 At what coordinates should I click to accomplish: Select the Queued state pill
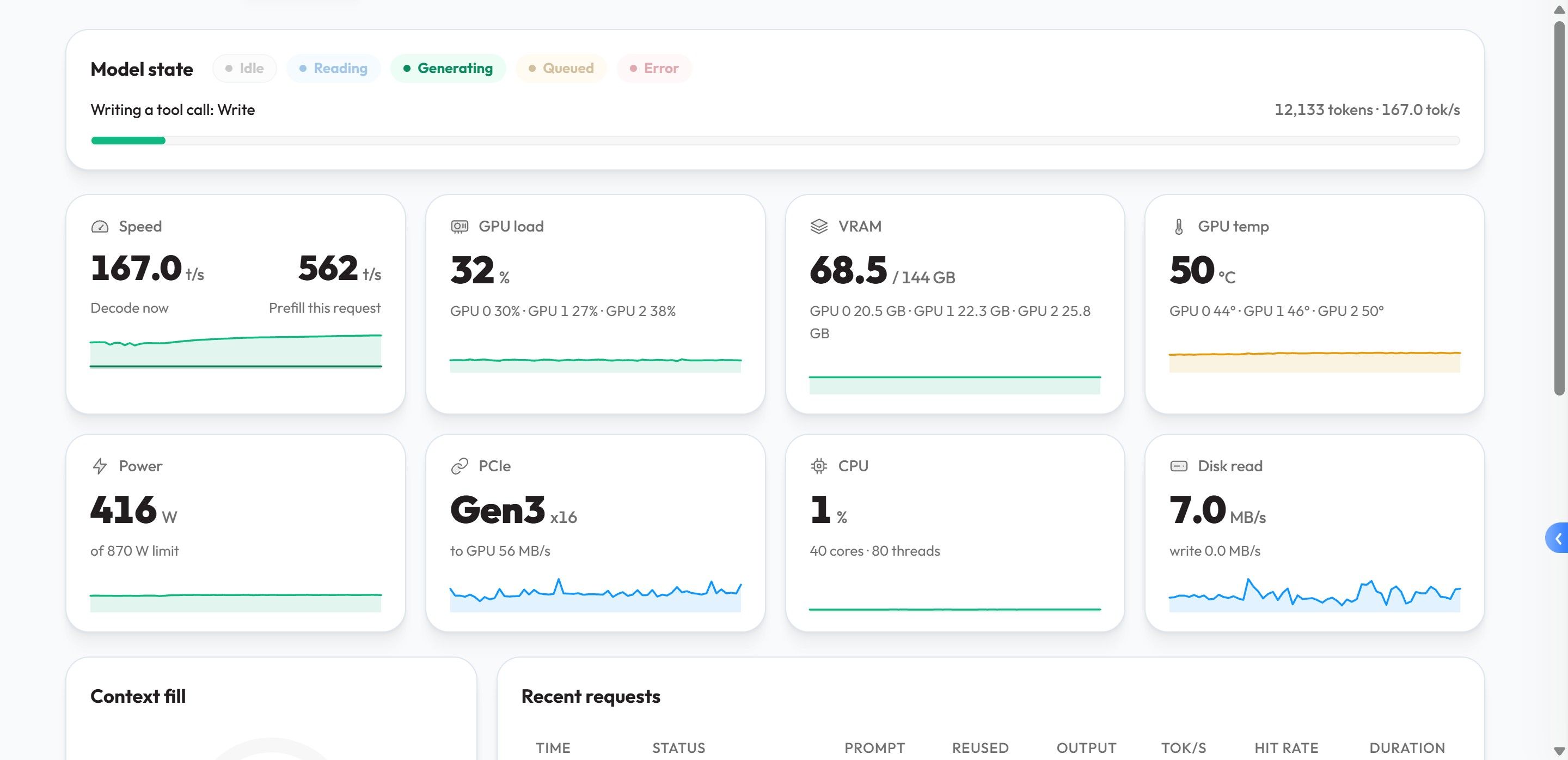[561, 68]
